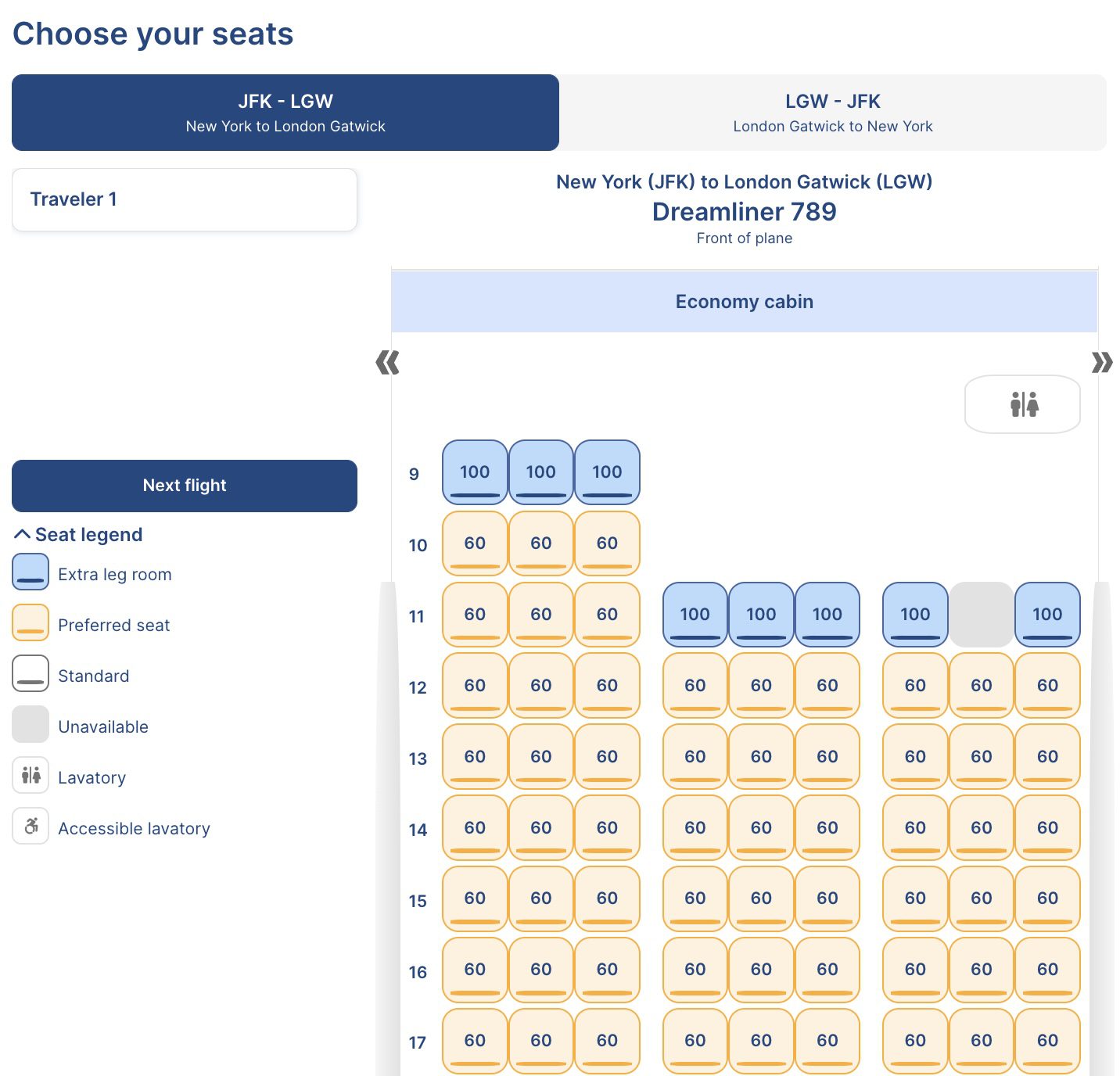Image resolution: width=1120 pixels, height=1076 pixels.
Task: Open the JFK - LGW flight tab
Action: [x=285, y=113]
